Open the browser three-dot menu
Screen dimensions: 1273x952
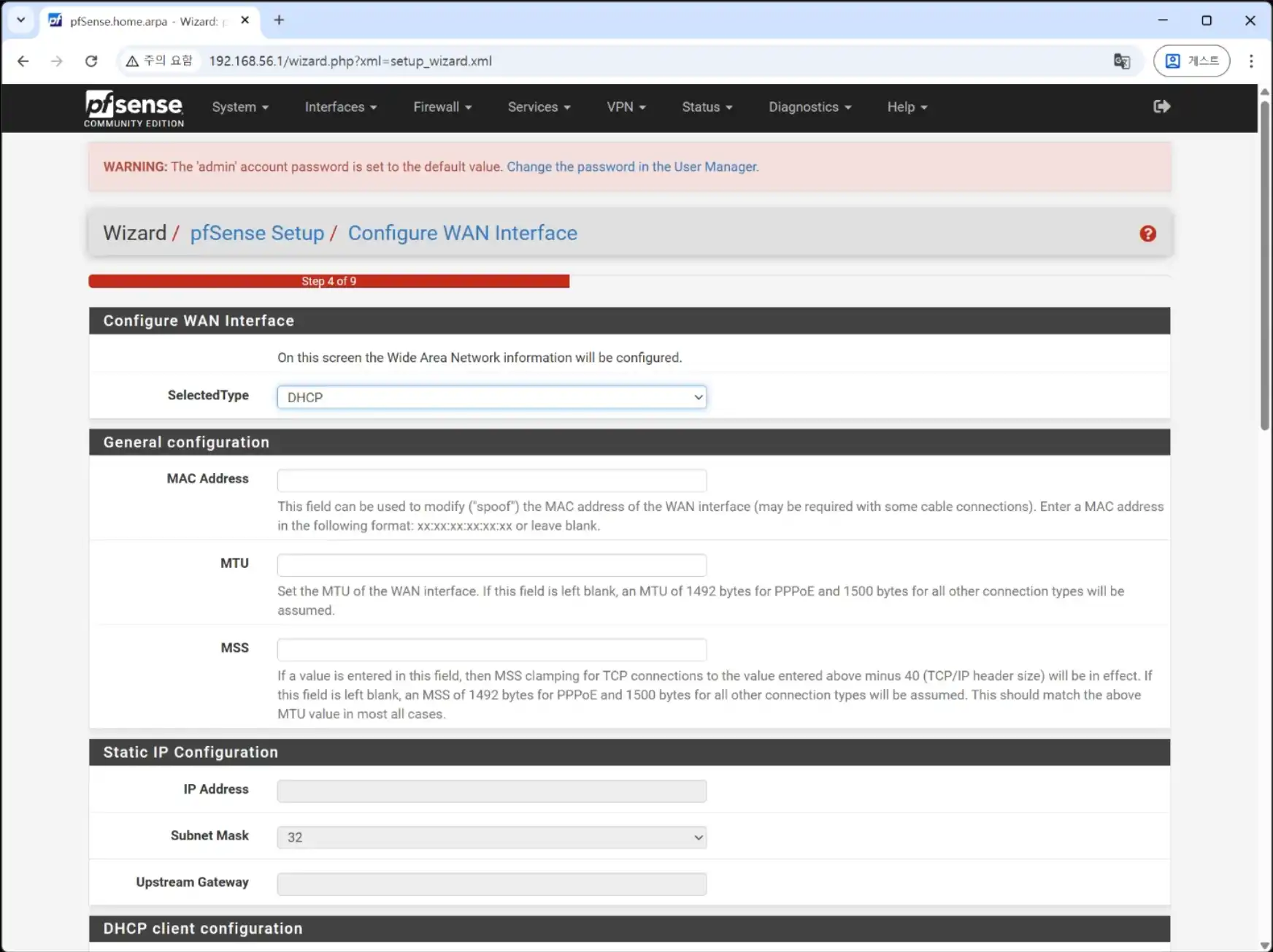click(x=1250, y=61)
